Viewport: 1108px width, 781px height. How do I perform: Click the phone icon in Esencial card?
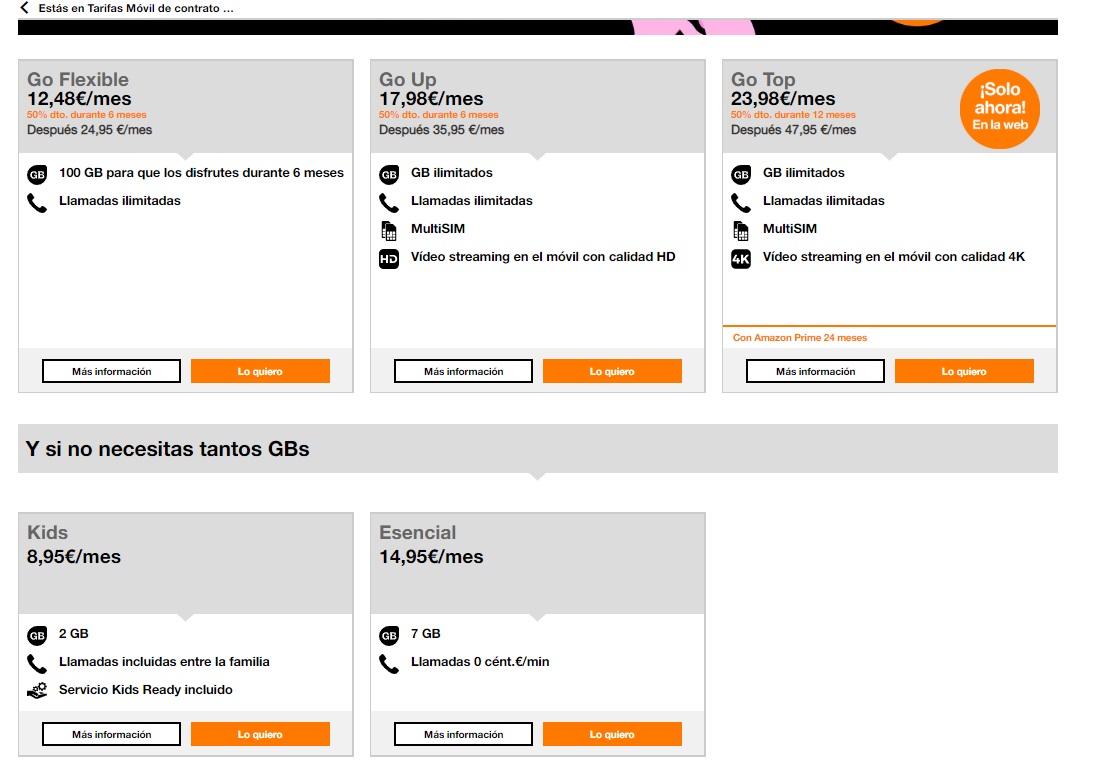click(x=389, y=664)
